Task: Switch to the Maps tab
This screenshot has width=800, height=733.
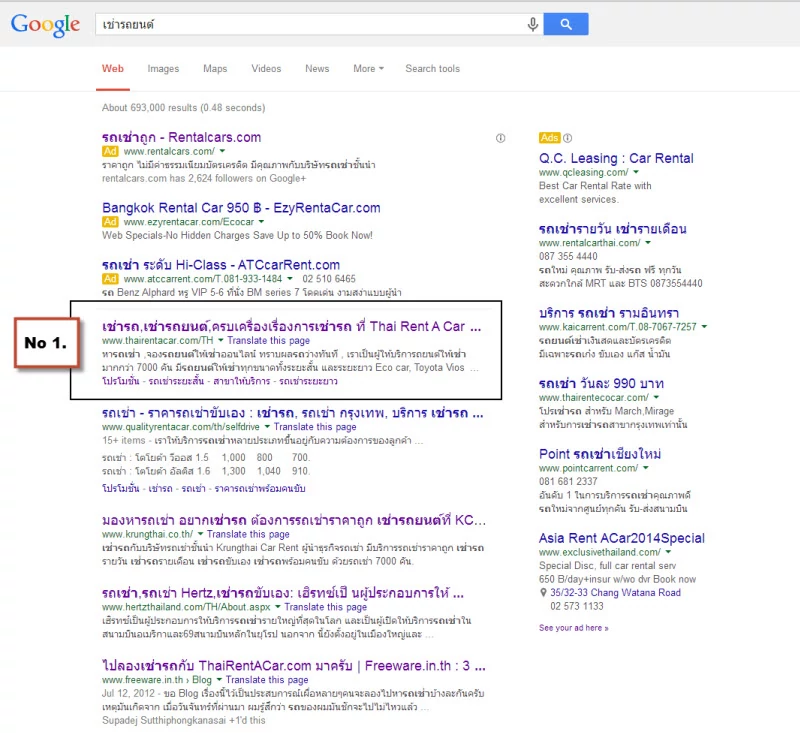Action: click(215, 69)
